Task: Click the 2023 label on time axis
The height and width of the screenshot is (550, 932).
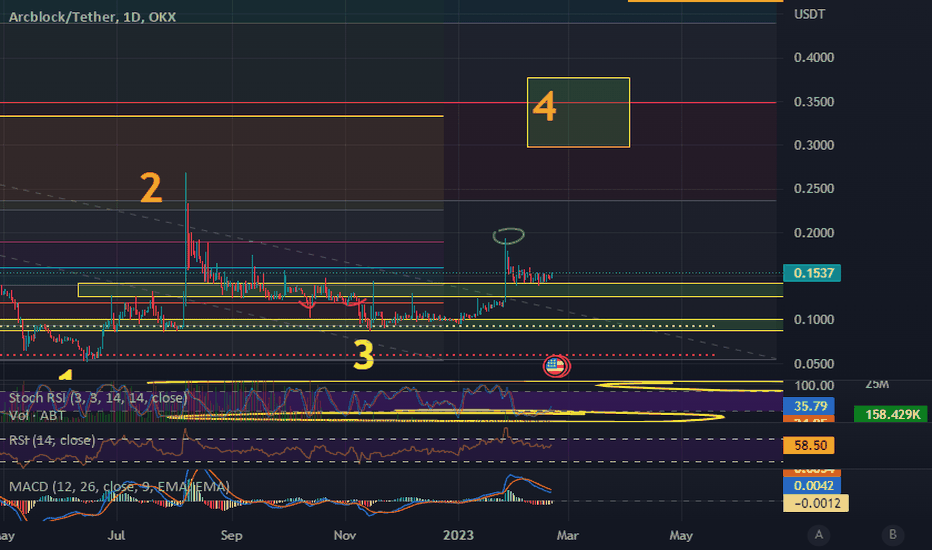Action: pos(458,535)
